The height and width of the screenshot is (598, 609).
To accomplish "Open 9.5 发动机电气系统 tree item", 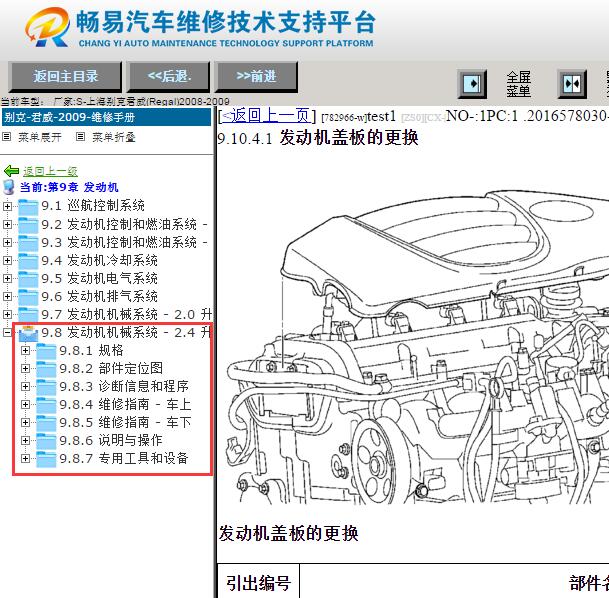I will pos(99,278).
